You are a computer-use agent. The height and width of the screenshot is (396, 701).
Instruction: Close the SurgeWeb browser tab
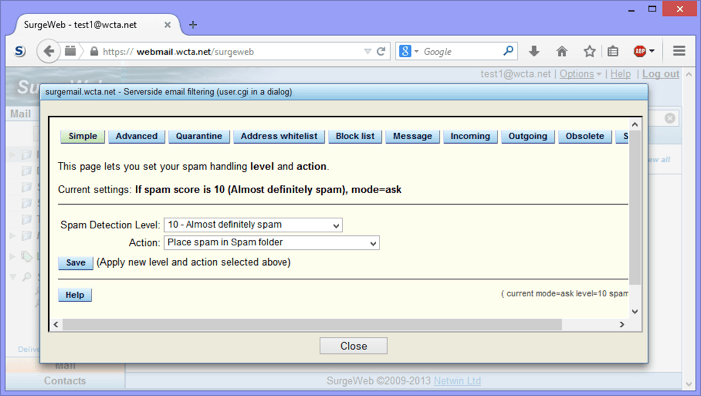click(x=167, y=25)
